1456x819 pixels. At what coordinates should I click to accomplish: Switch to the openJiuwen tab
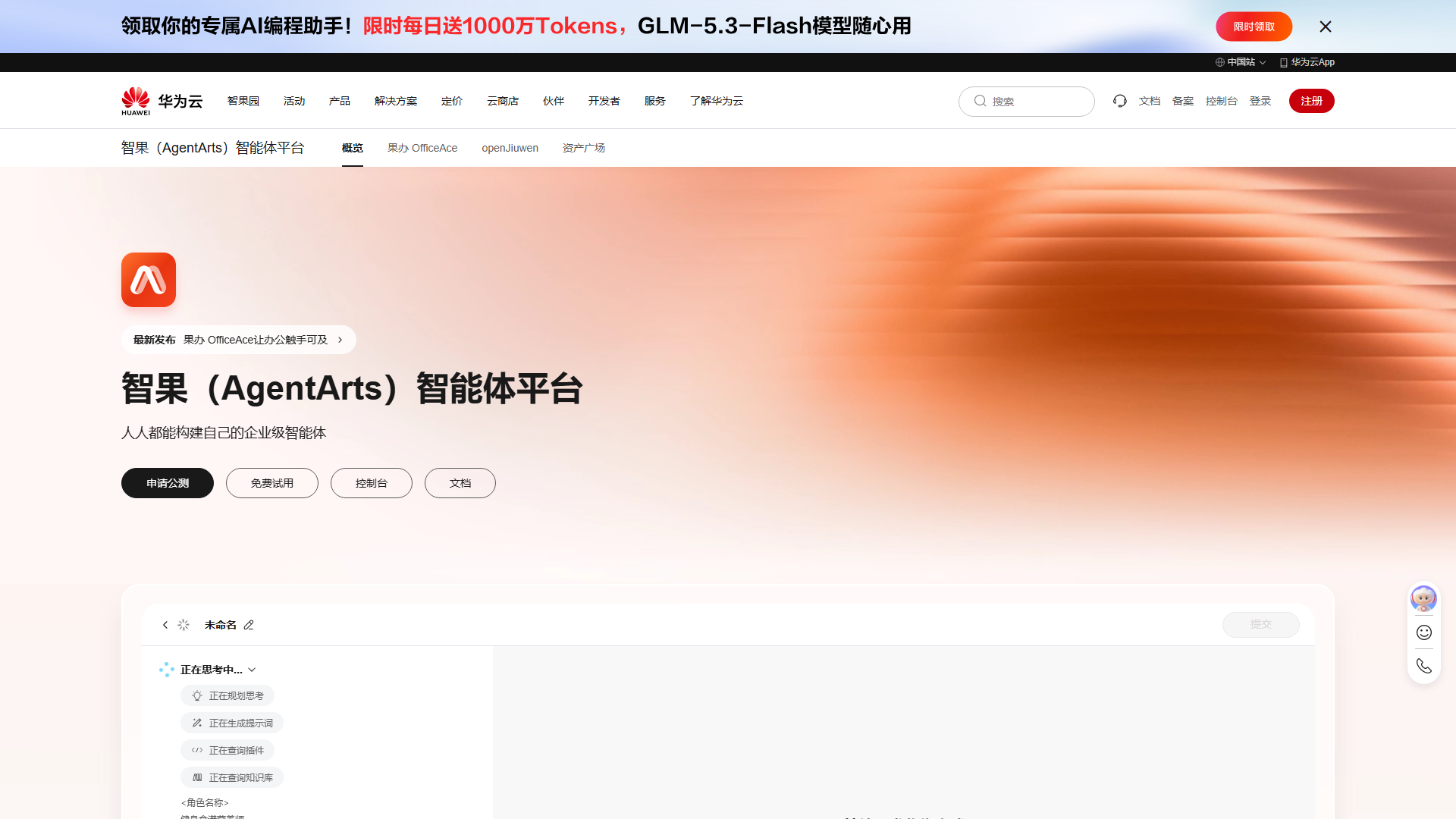pyautogui.click(x=510, y=148)
